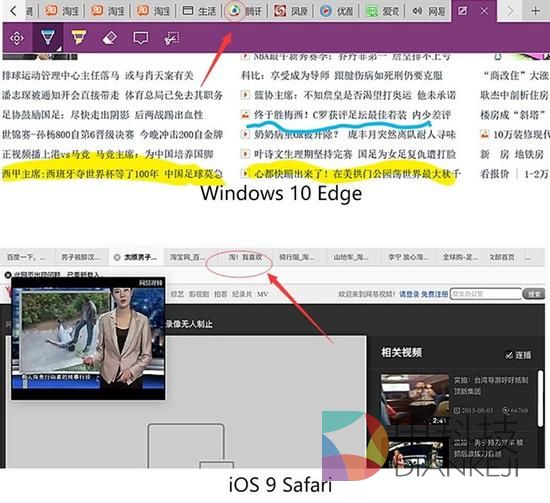Focus the NetEase video search field
The image size is (550, 503).
pos(485,294)
